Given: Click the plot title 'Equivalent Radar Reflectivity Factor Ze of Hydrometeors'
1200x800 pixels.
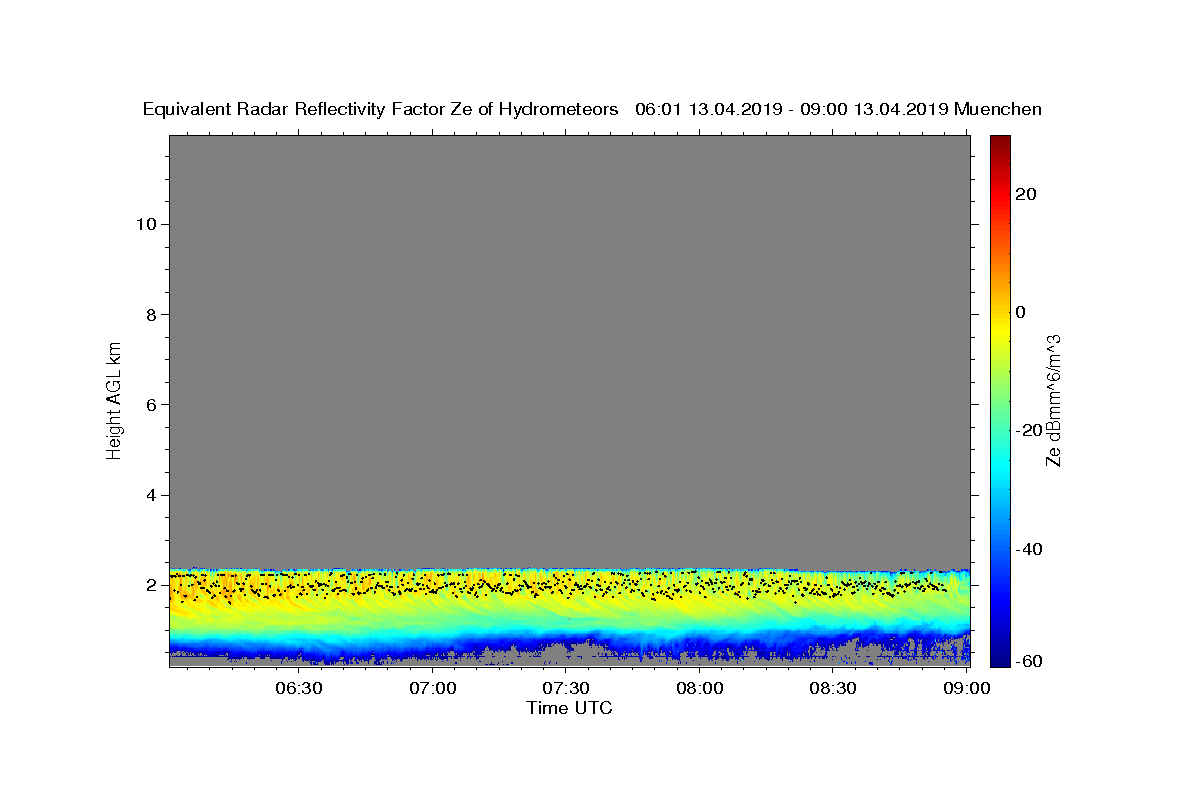Looking at the screenshot, I should click(x=380, y=110).
